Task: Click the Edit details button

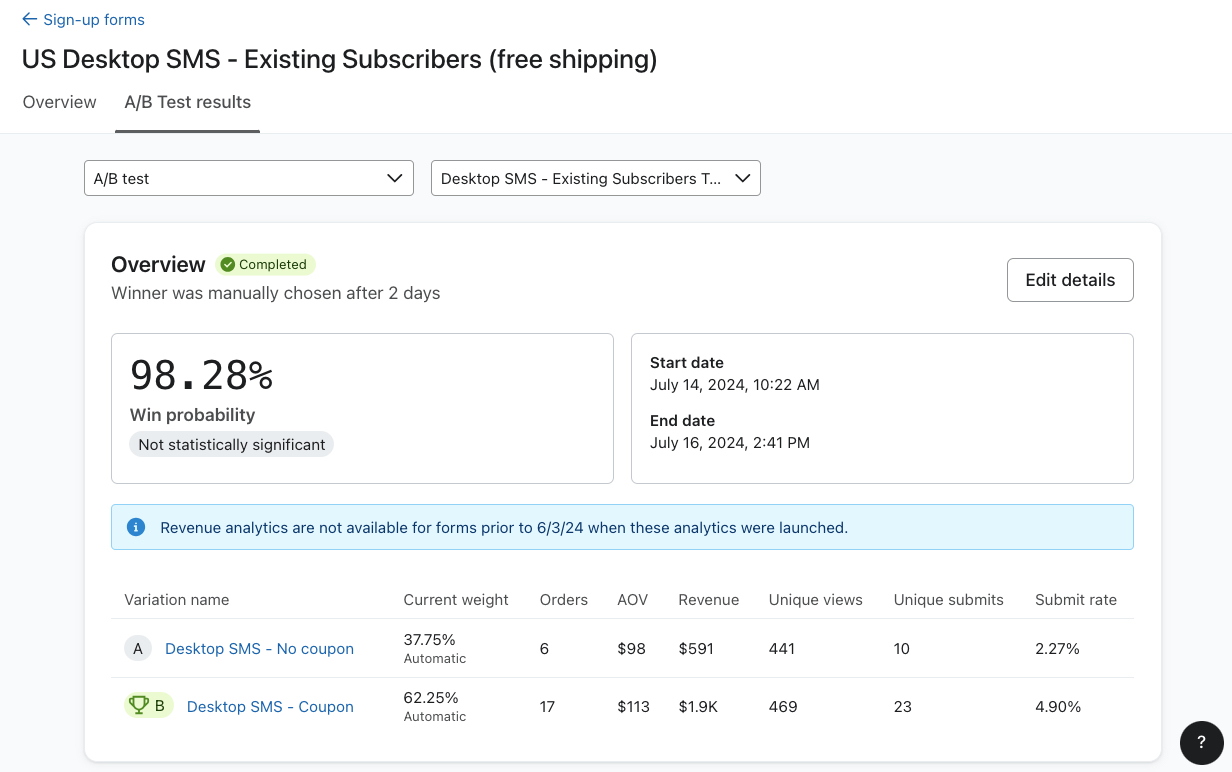Action: pos(1070,280)
